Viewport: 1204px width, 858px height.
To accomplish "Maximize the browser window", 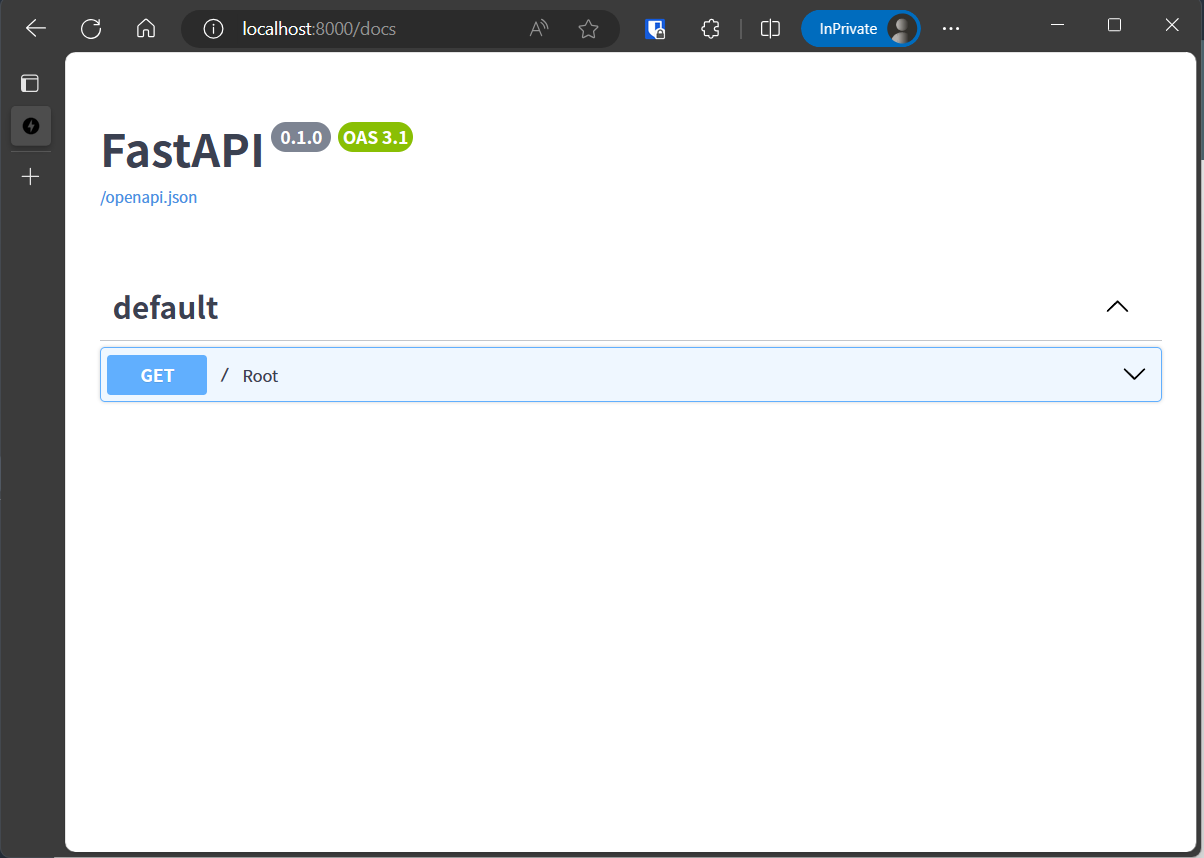I will (1114, 25).
